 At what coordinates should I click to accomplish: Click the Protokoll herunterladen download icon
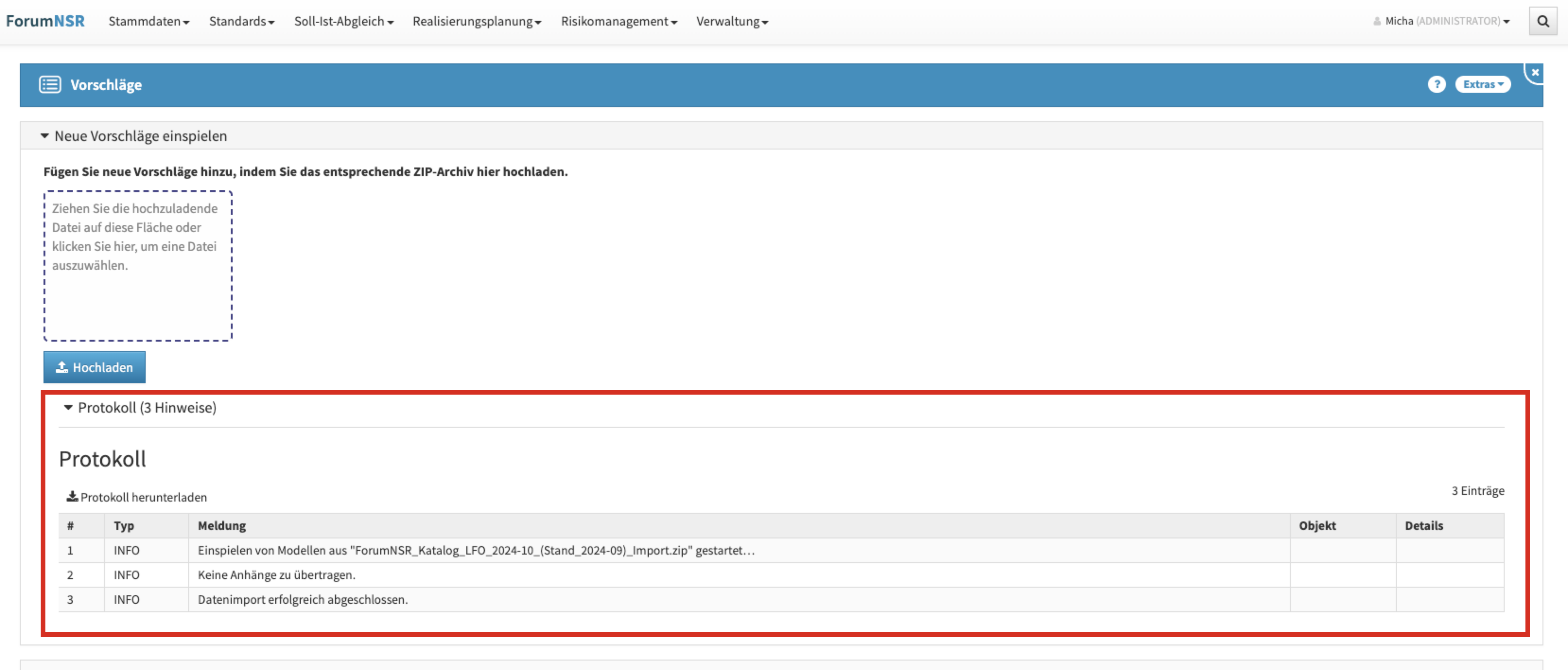(72, 496)
